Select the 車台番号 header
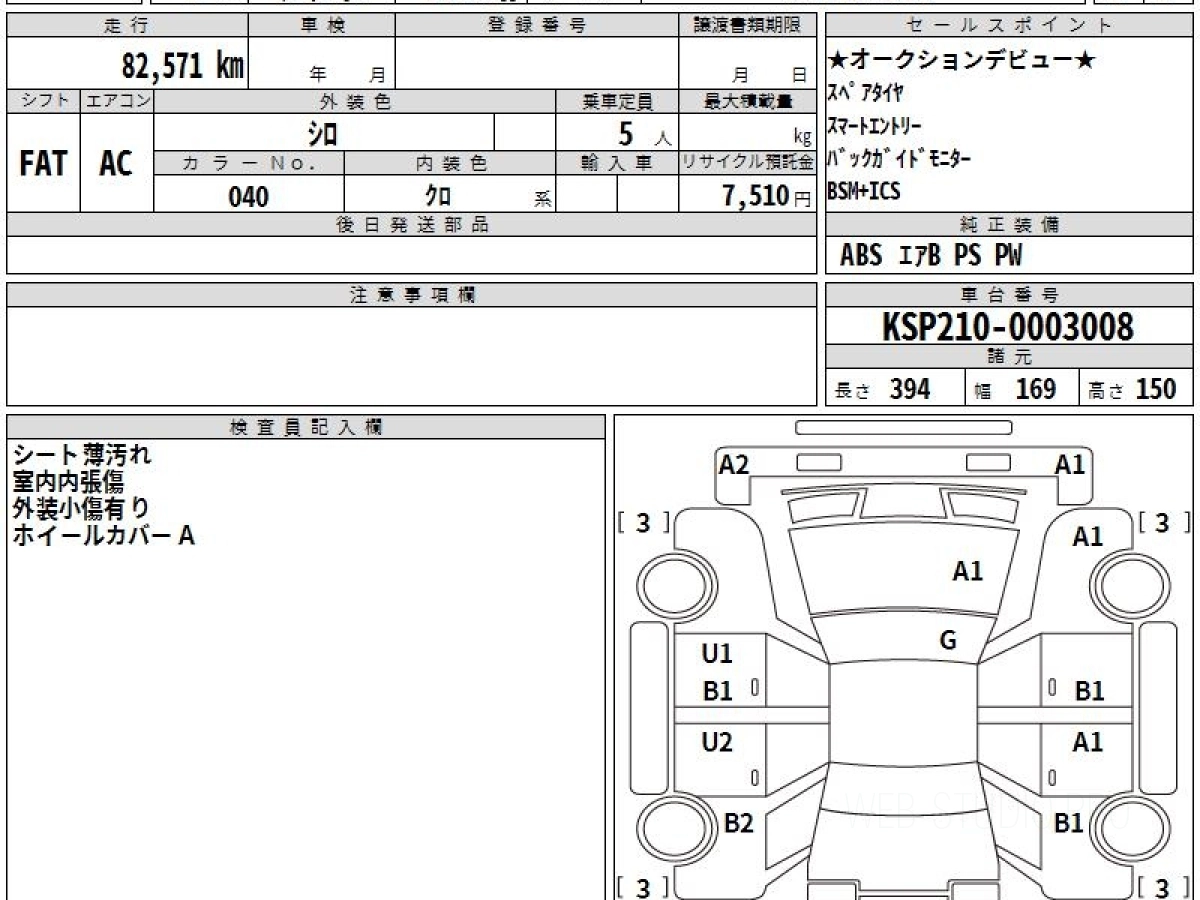Viewport: 1200px width, 900px height. [1010, 295]
